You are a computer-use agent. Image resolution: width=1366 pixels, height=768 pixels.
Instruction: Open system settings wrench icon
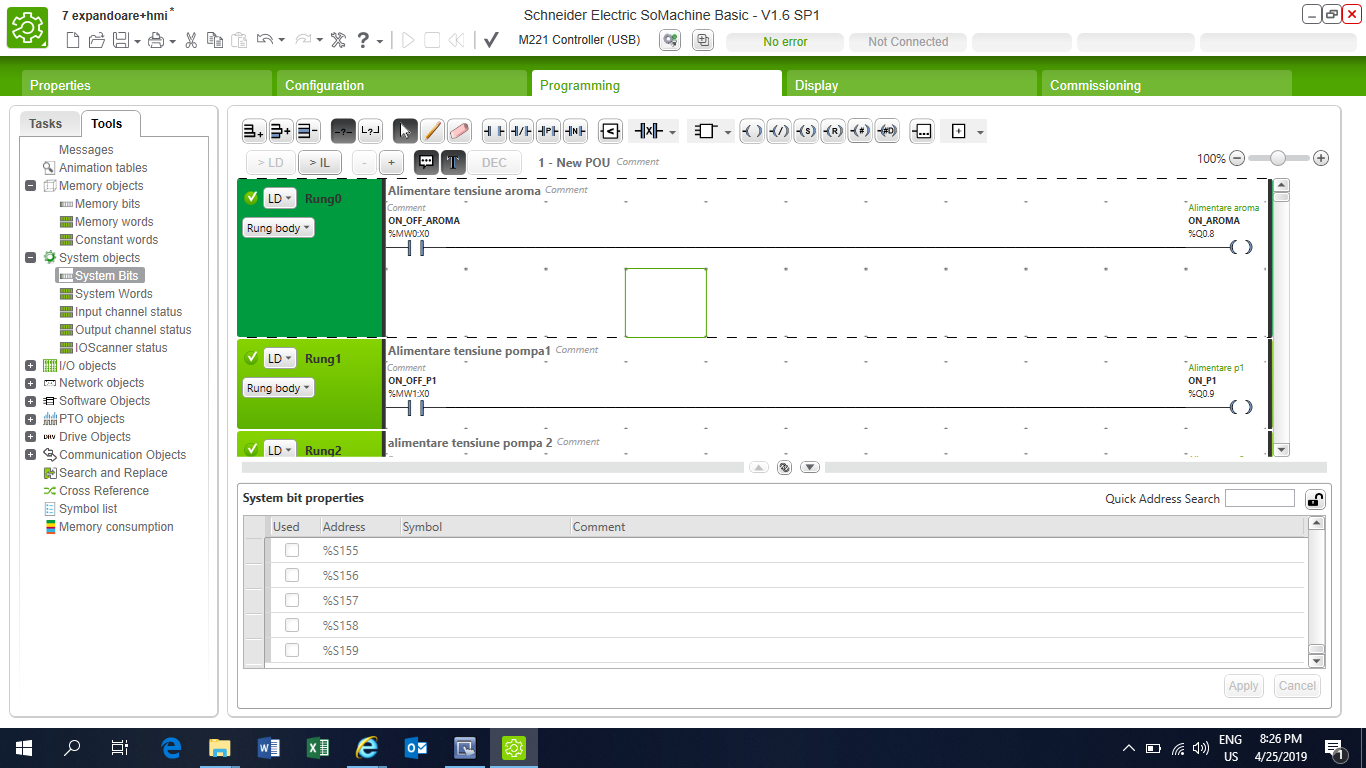(x=338, y=41)
